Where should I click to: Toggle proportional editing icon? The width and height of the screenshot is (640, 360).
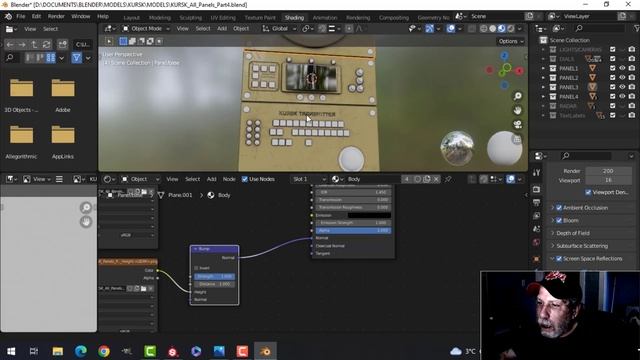pos(349,29)
